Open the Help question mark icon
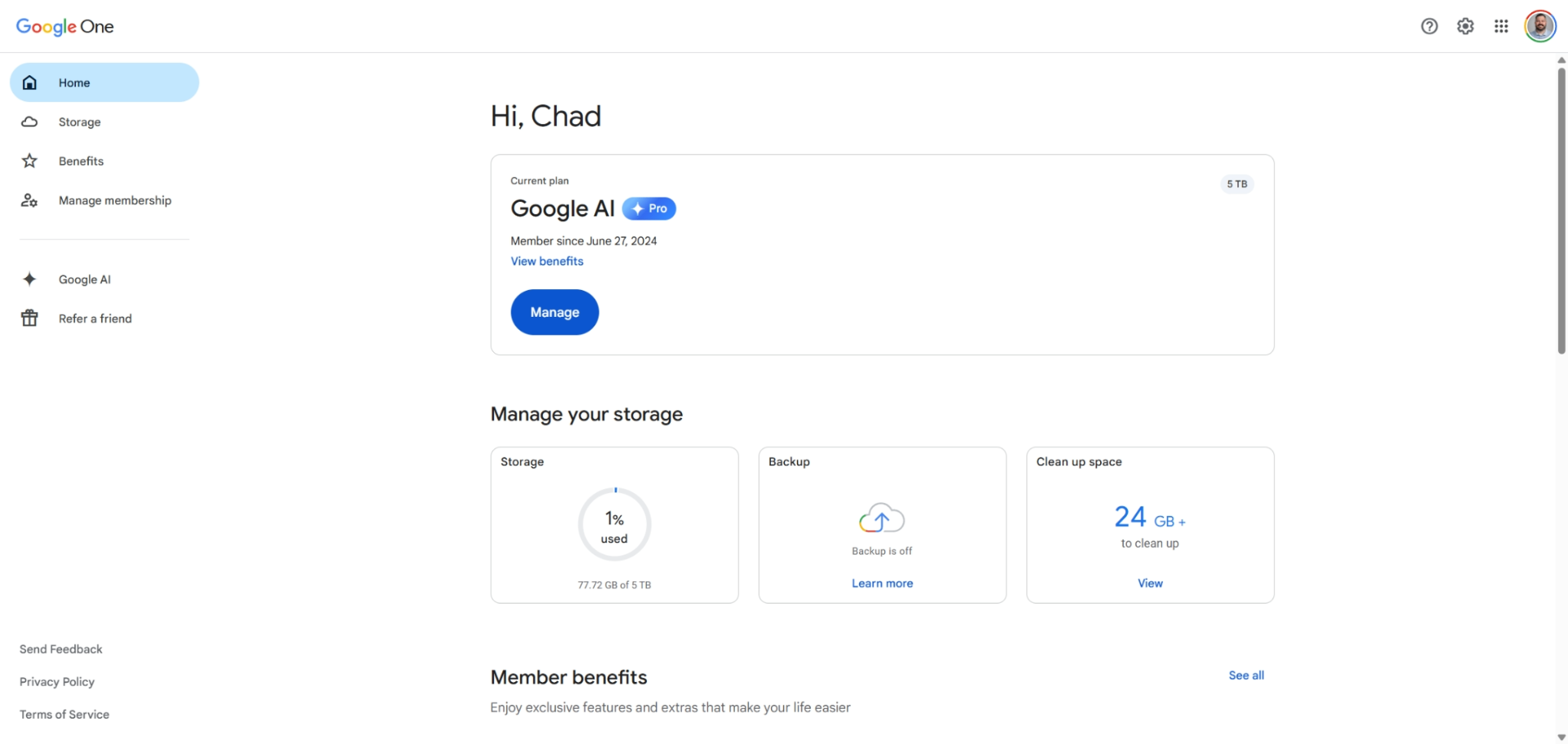The width and height of the screenshot is (1568, 744). point(1429,26)
